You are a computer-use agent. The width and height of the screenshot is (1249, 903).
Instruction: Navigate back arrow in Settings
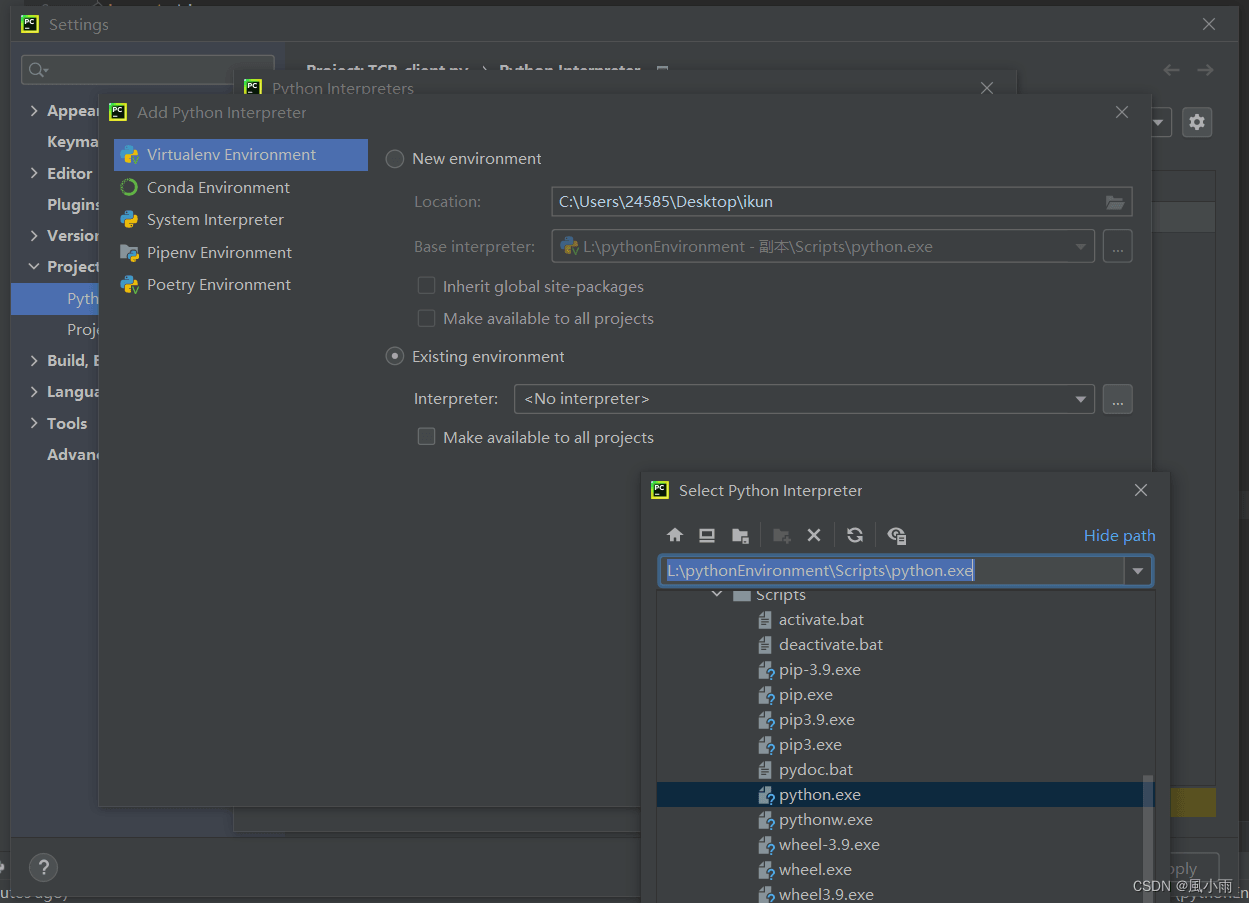point(1172,70)
